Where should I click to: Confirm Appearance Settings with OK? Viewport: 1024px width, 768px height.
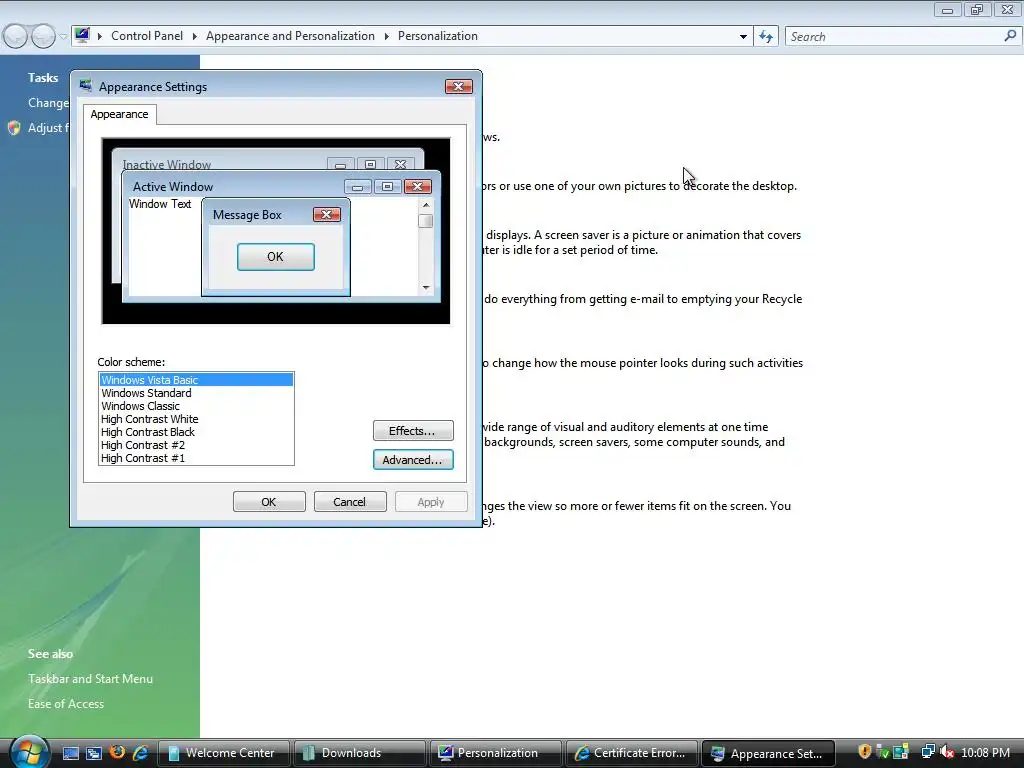click(269, 502)
